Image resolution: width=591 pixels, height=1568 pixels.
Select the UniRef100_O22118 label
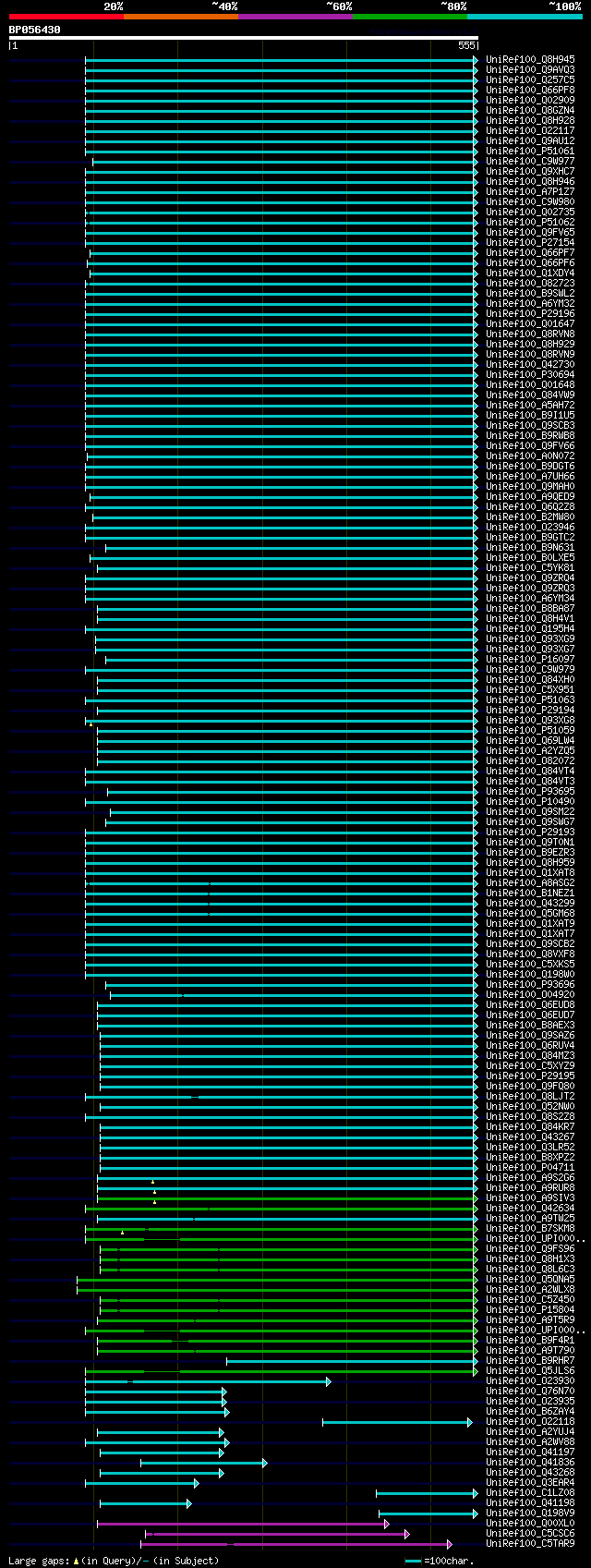tap(530, 1422)
